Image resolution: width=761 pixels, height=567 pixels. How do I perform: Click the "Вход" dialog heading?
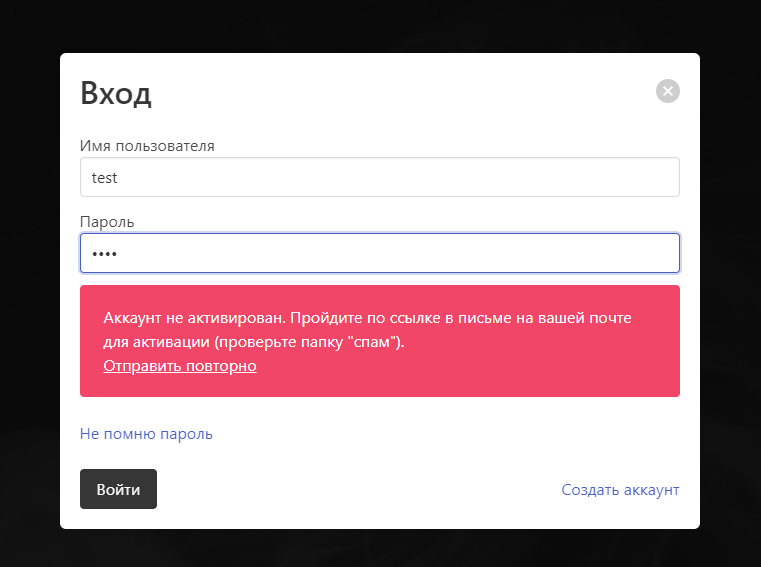click(x=116, y=94)
